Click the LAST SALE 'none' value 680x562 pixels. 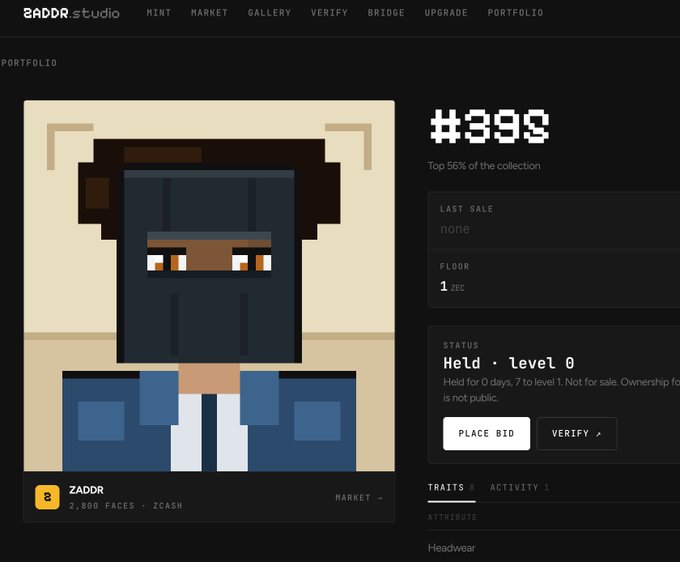(x=454, y=229)
